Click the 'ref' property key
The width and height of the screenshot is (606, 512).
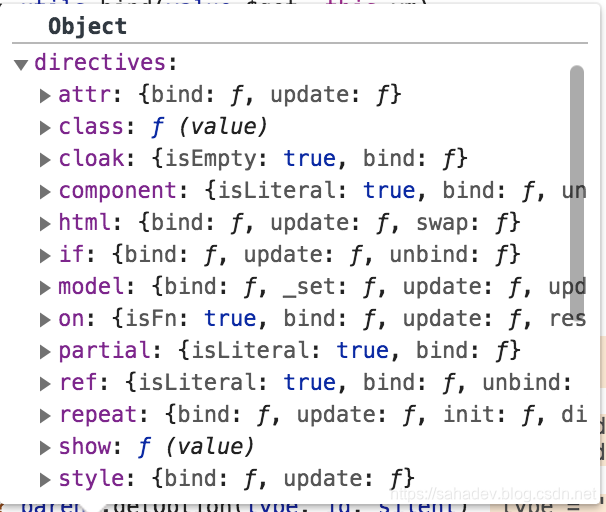pyautogui.click(x=78, y=383)
